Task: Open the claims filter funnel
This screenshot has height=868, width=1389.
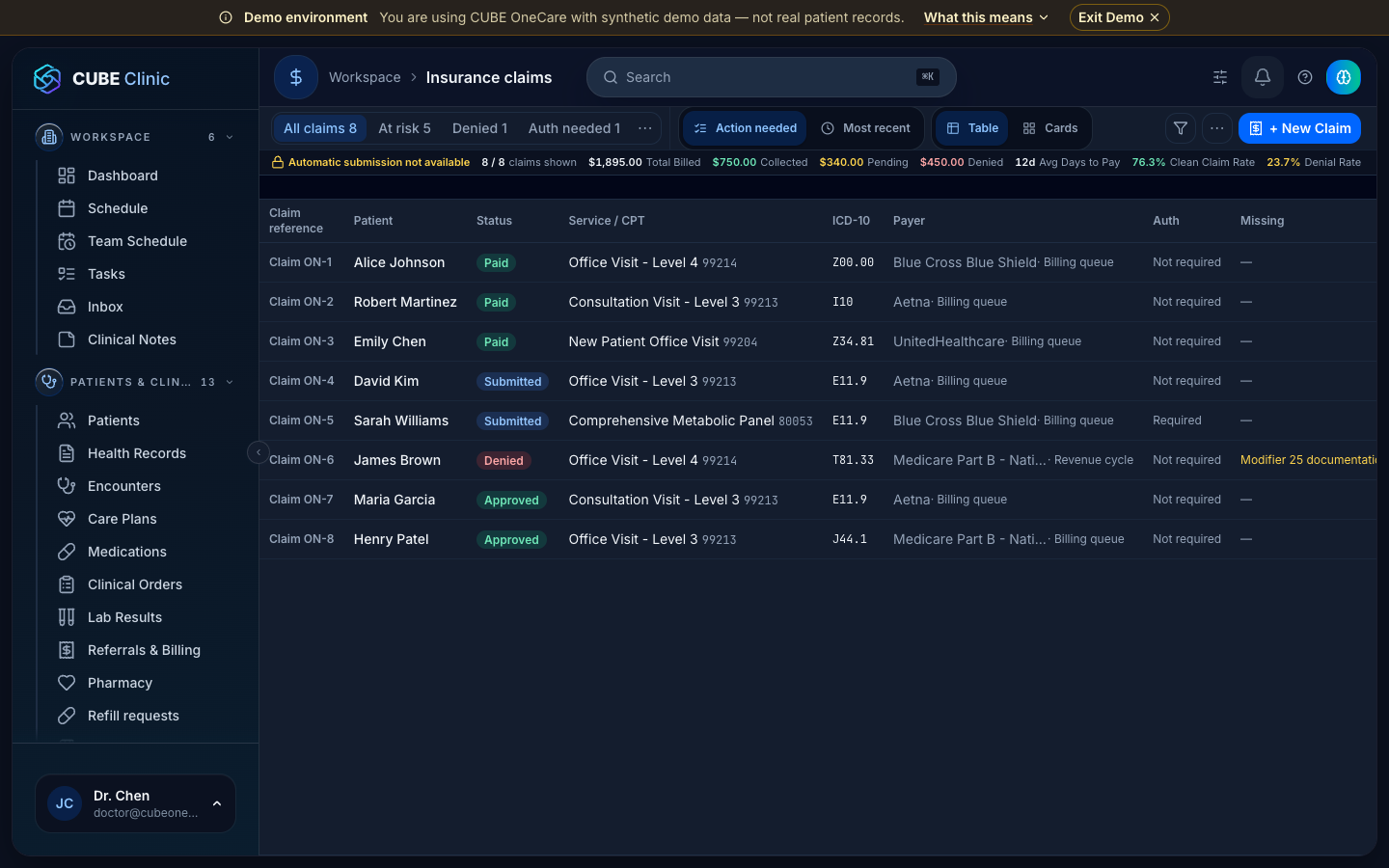Action: (1181, 128)
